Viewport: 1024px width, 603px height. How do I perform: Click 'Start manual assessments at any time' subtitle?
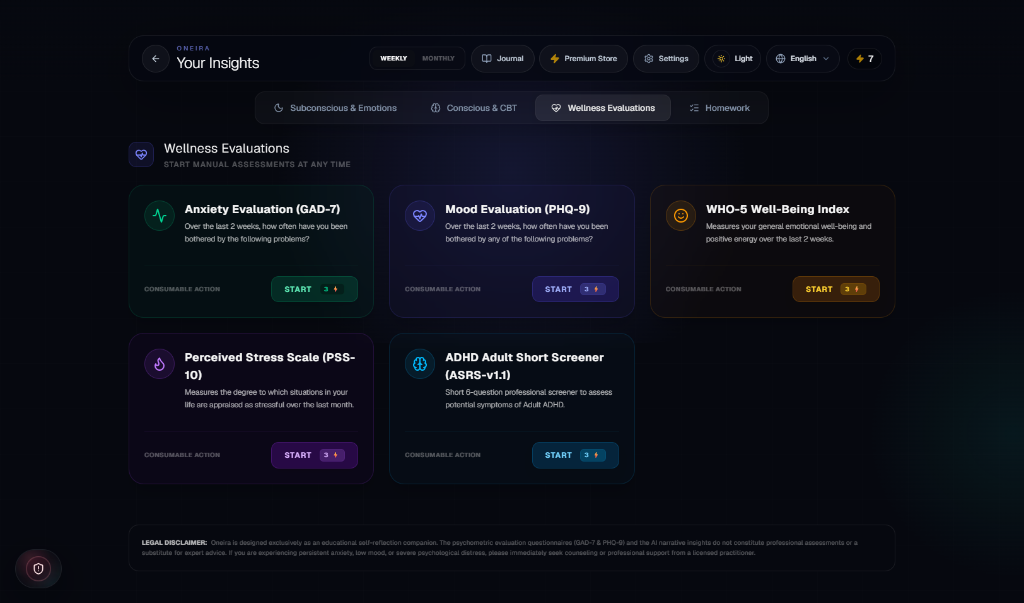257,165
